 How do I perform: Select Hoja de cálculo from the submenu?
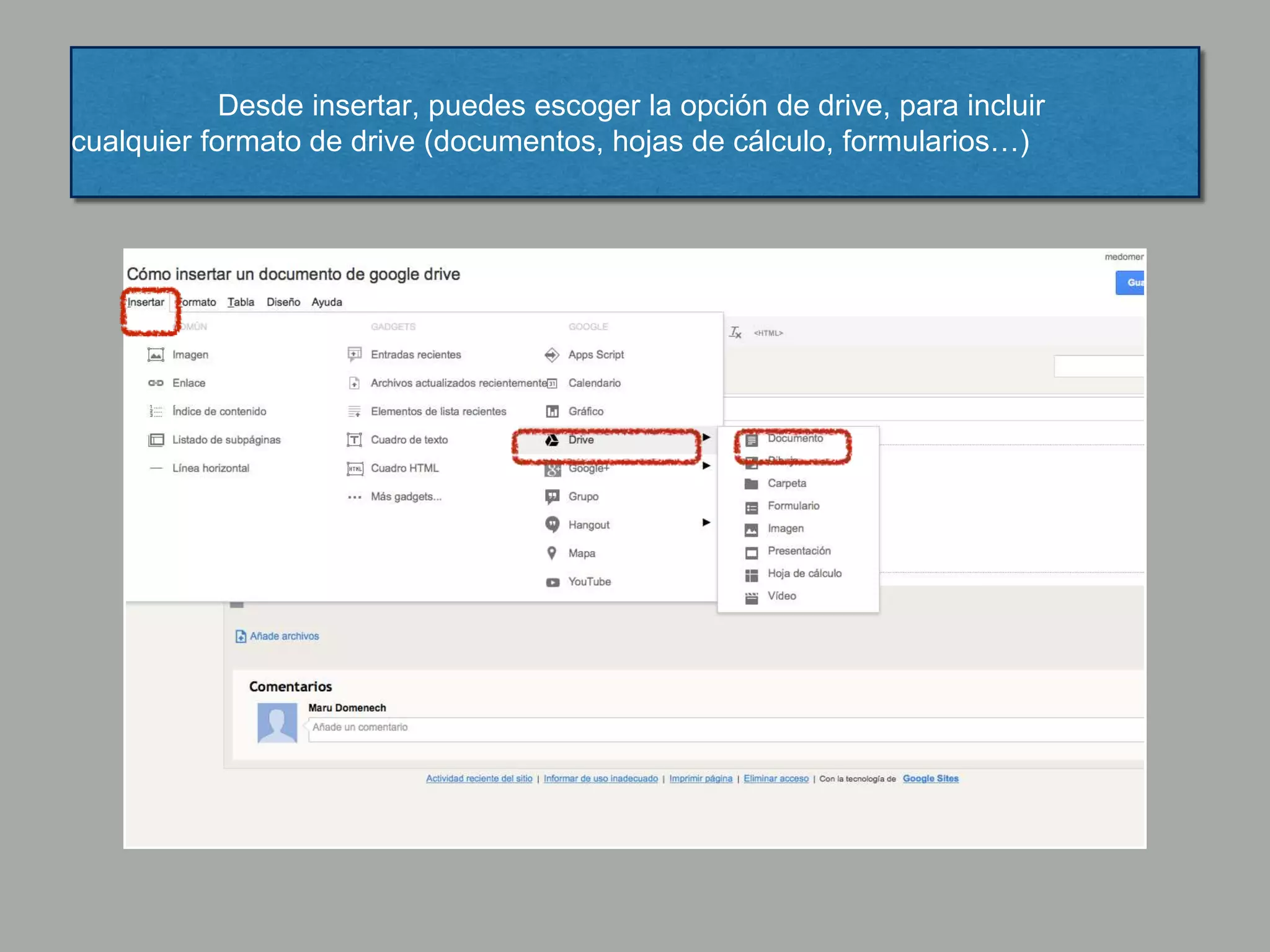[x=804, y=573]
